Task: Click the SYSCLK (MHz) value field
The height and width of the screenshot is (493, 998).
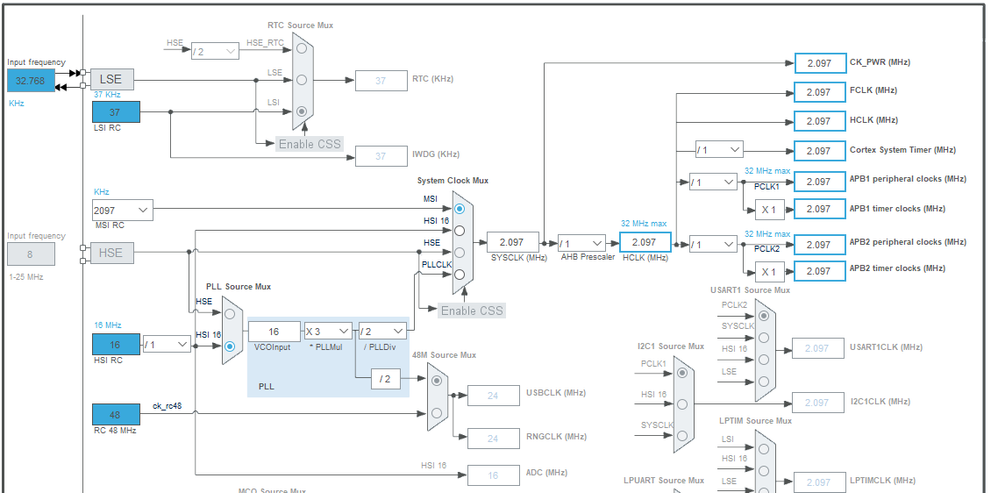Action: coord(512,242)
